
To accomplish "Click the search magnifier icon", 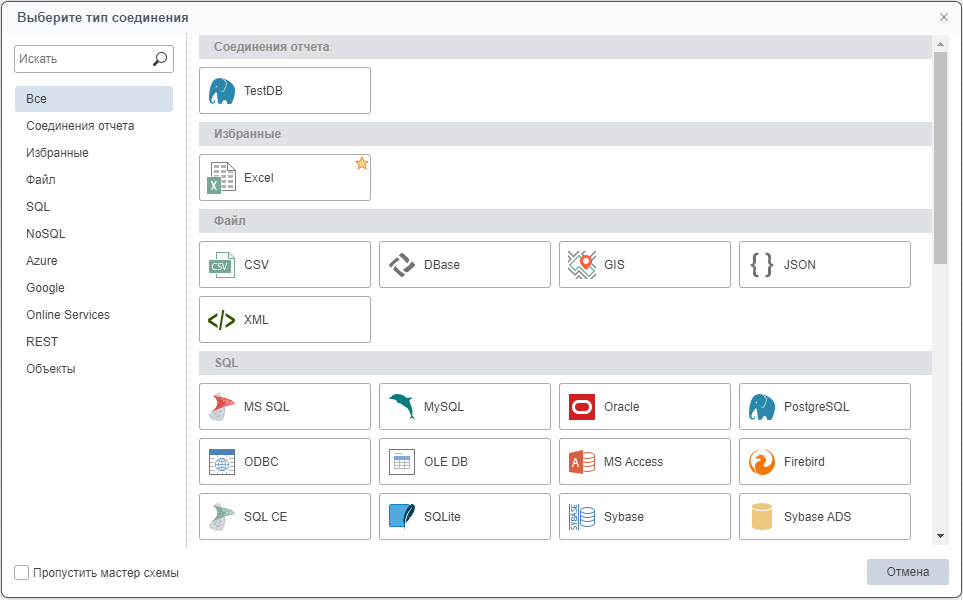I will point(160,59).
